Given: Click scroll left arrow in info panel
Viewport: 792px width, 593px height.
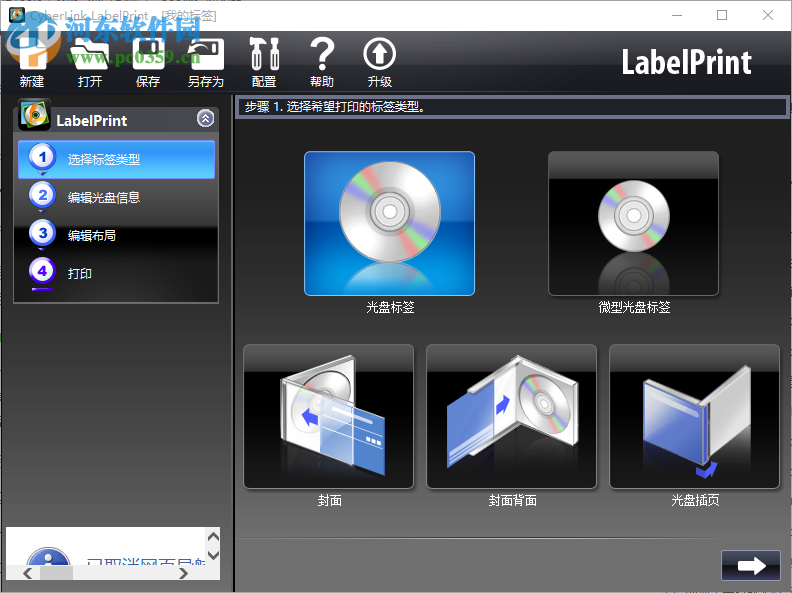Looking at the screenshot, I should tap(28, 573).
